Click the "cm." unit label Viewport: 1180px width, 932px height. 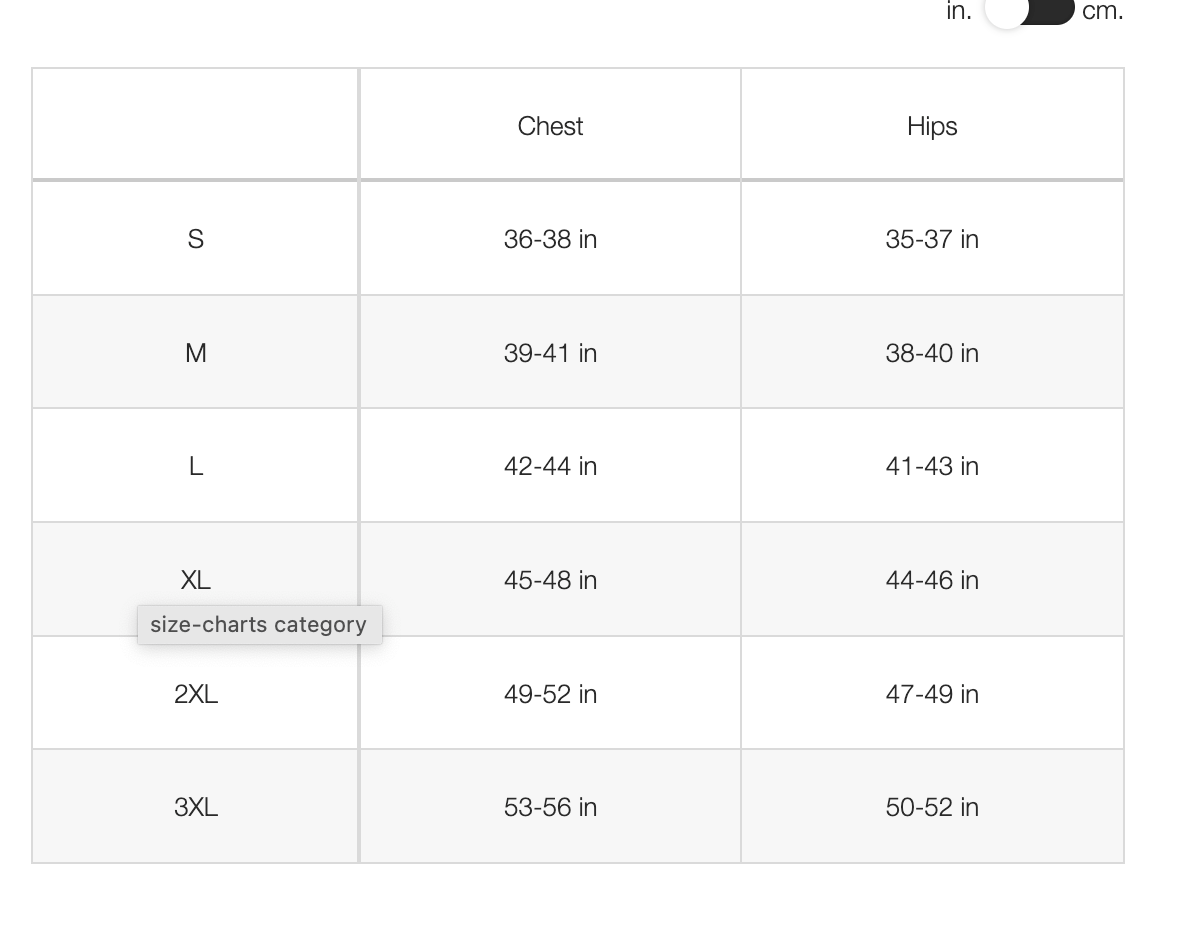click(x=1102, y=11)
